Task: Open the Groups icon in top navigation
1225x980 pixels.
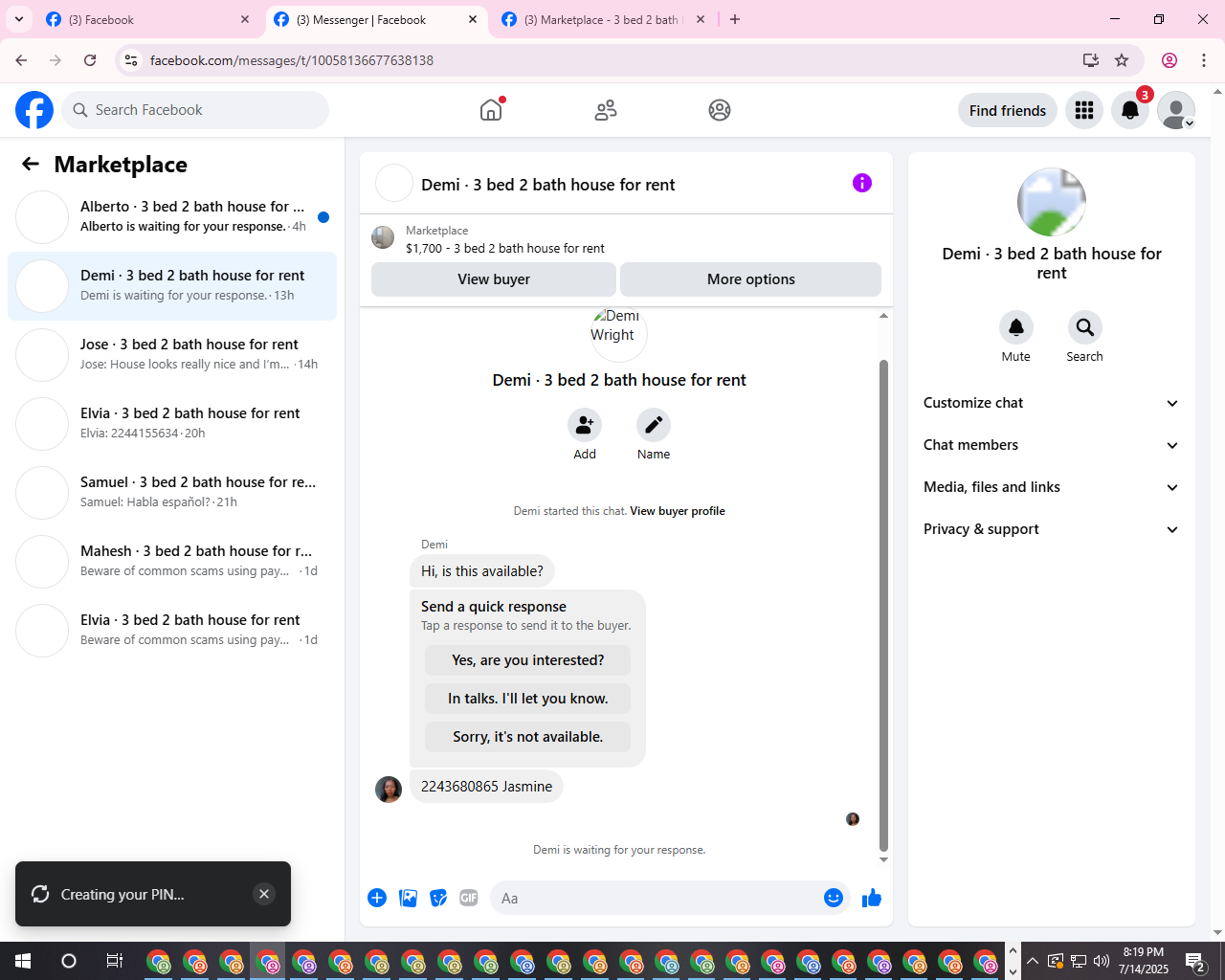Action: (720, 110)
